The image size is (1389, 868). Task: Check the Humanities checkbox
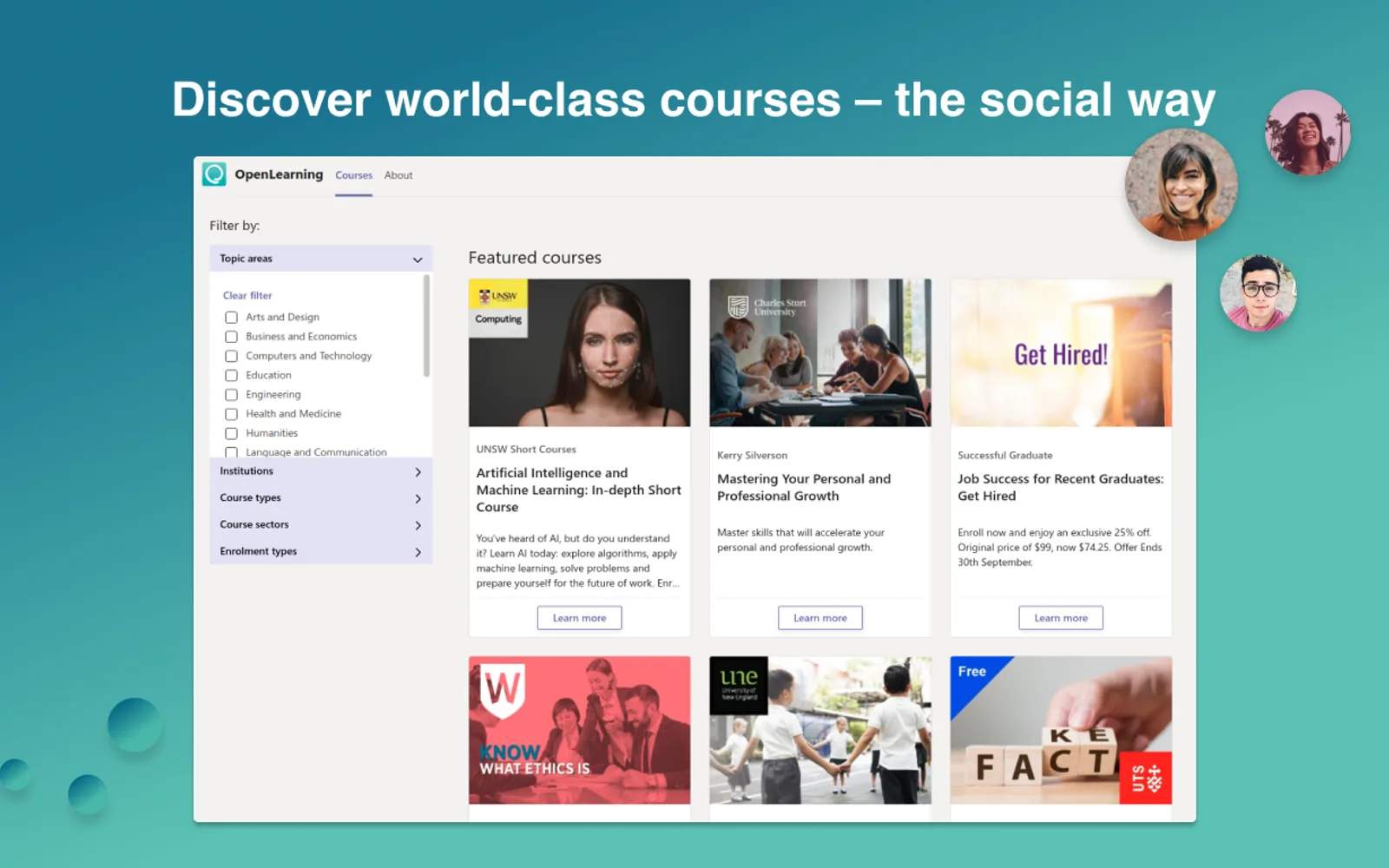[x=231, y=433]
